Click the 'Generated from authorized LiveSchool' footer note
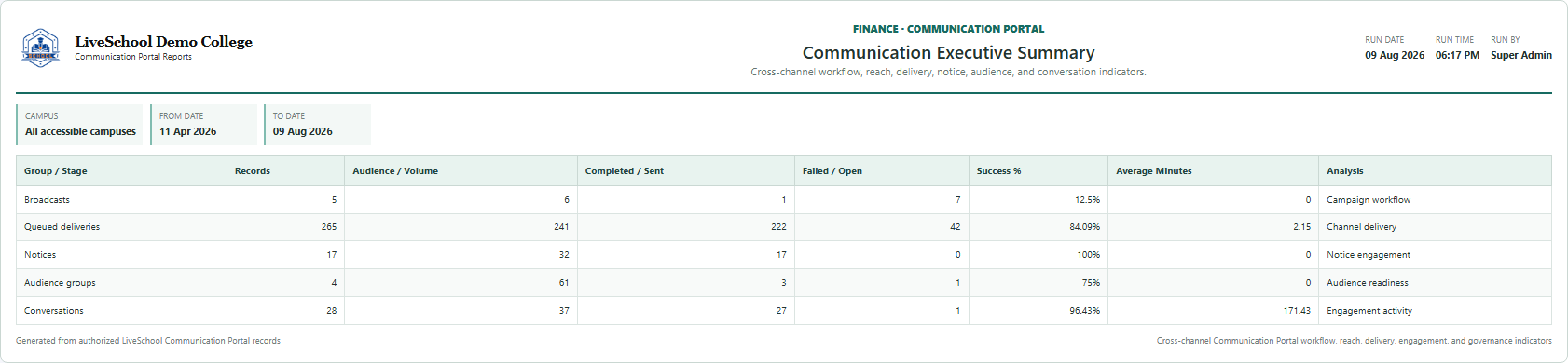 148,341
